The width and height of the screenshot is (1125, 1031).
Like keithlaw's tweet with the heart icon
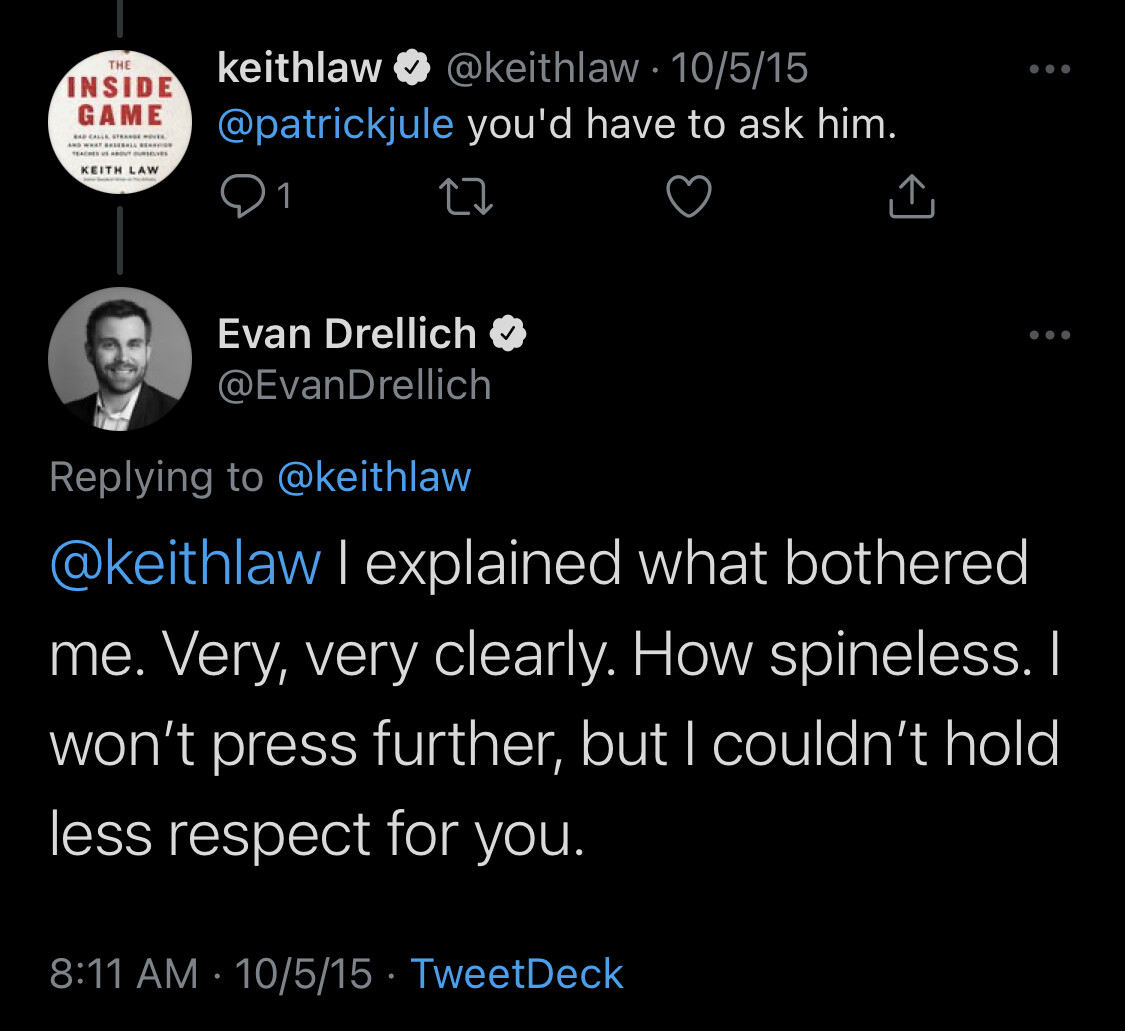689,196
